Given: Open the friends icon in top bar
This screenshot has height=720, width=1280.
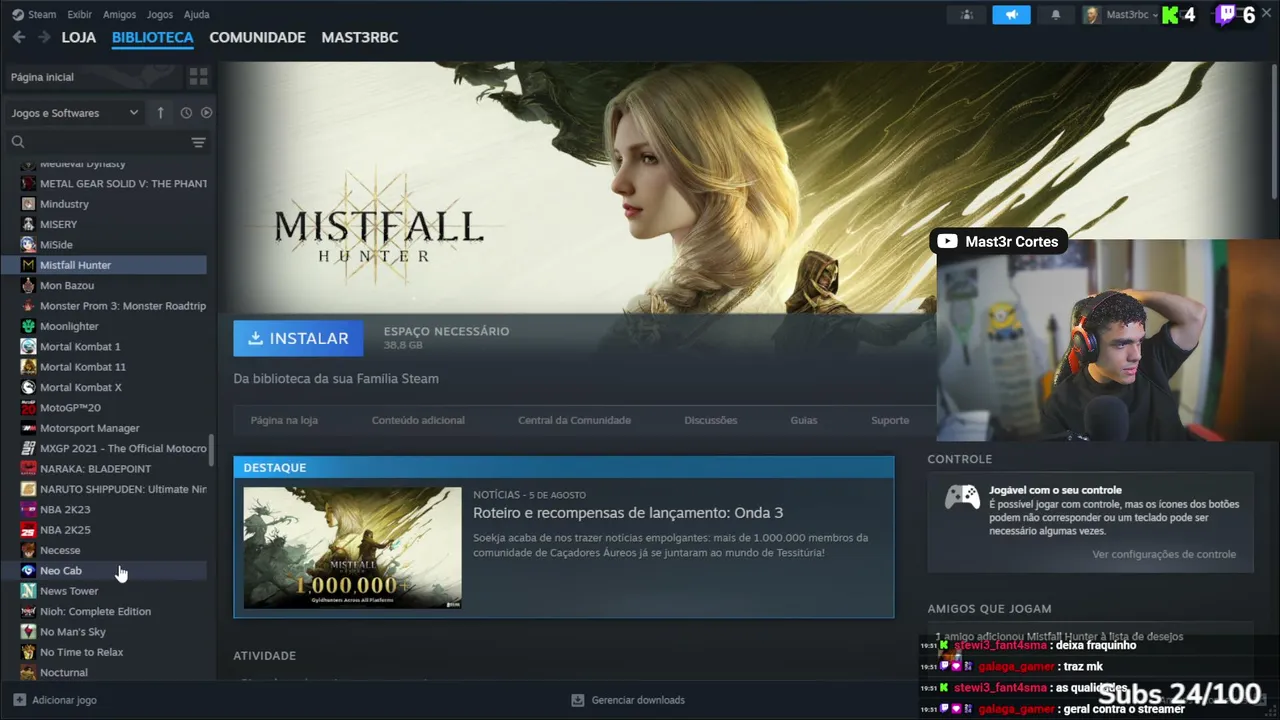Looking at the screenshot, I should click(966, 15).
